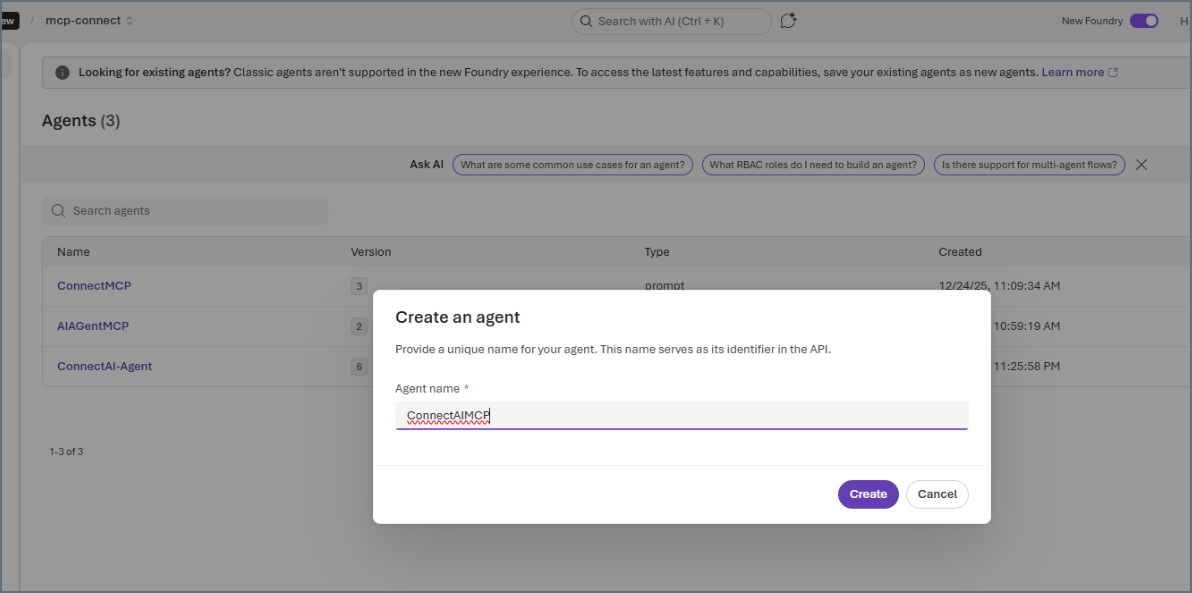Image resolution: width=1192 pixels, height=593 pixels.
Task: Open the AIAgentMCP agent
Action: pyautogui.click(x=92, y=325)
